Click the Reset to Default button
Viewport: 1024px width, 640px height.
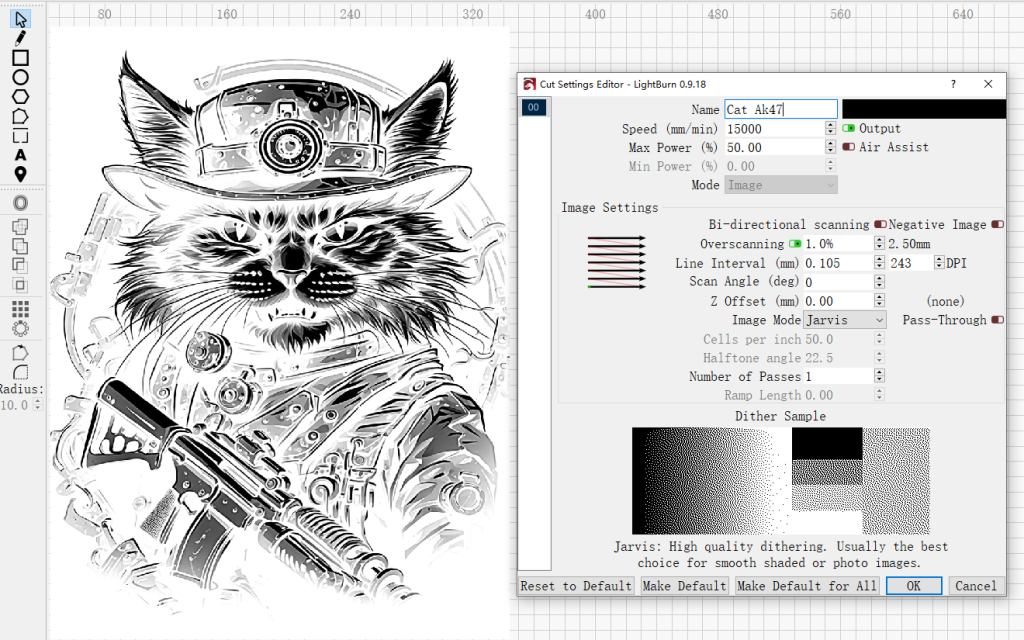click(x=575, y=586)
